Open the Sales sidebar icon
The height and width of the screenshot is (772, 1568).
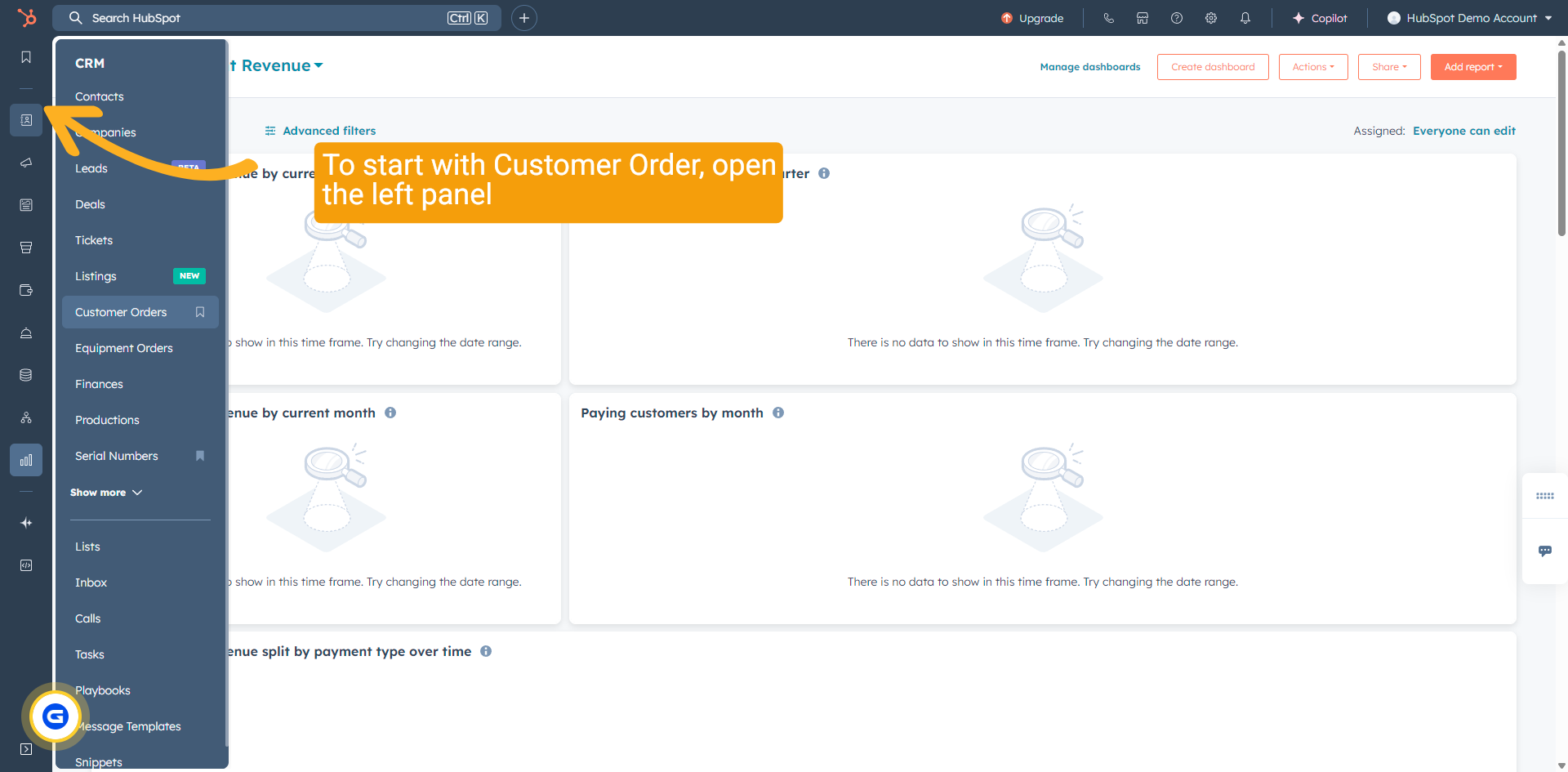point(26,248)
